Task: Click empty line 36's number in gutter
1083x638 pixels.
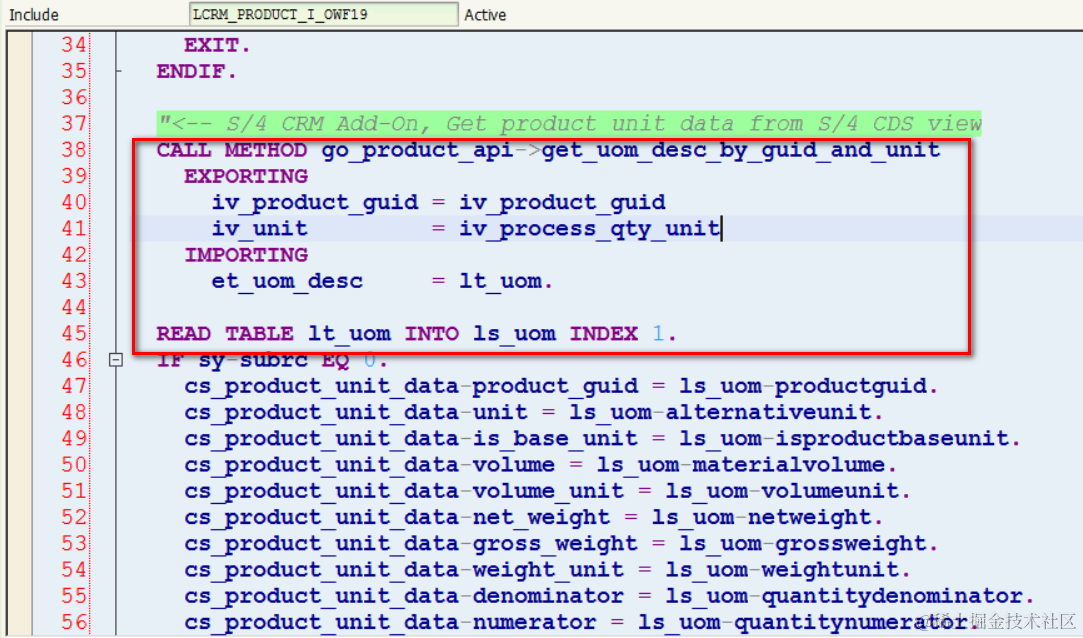Action: pos(74,97)
